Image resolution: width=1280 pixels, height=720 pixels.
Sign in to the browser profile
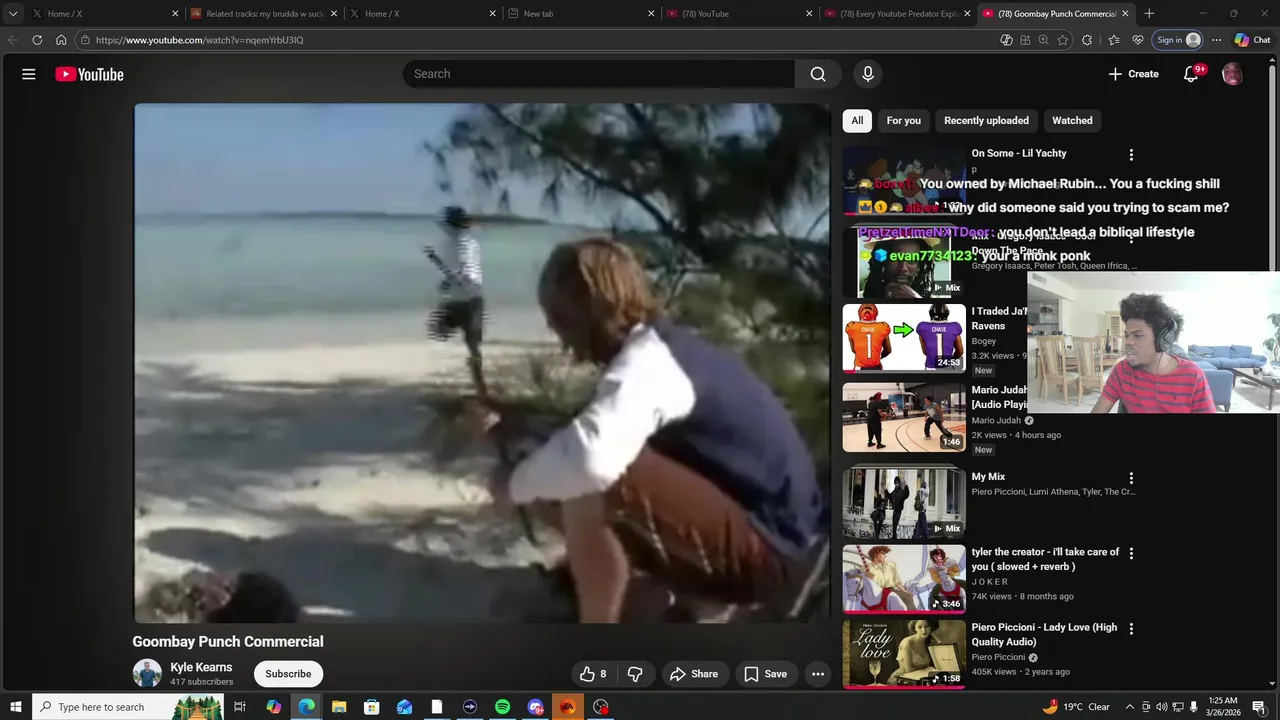click(x=1177, y=40)
